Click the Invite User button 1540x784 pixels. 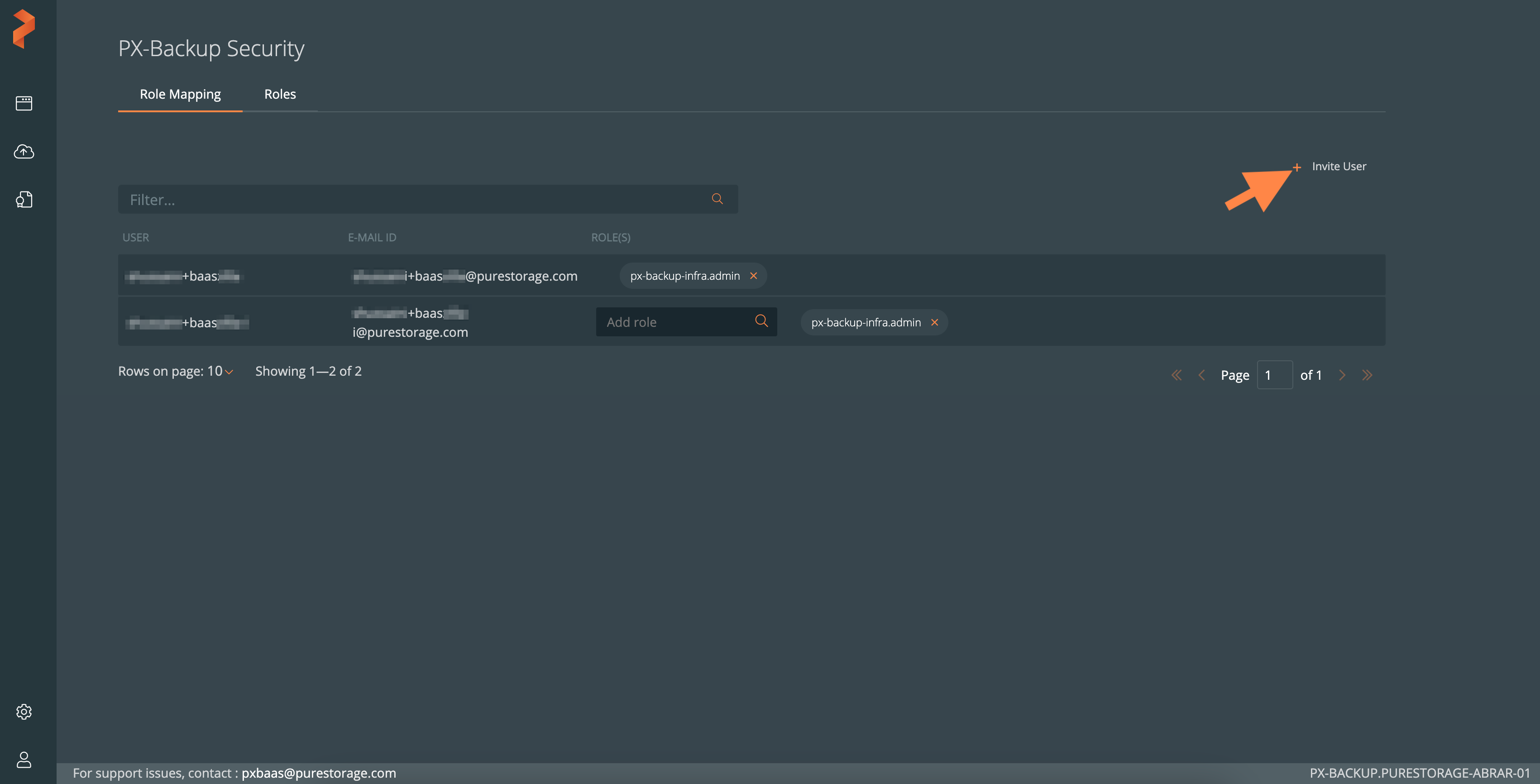[x=1330, y=166]
